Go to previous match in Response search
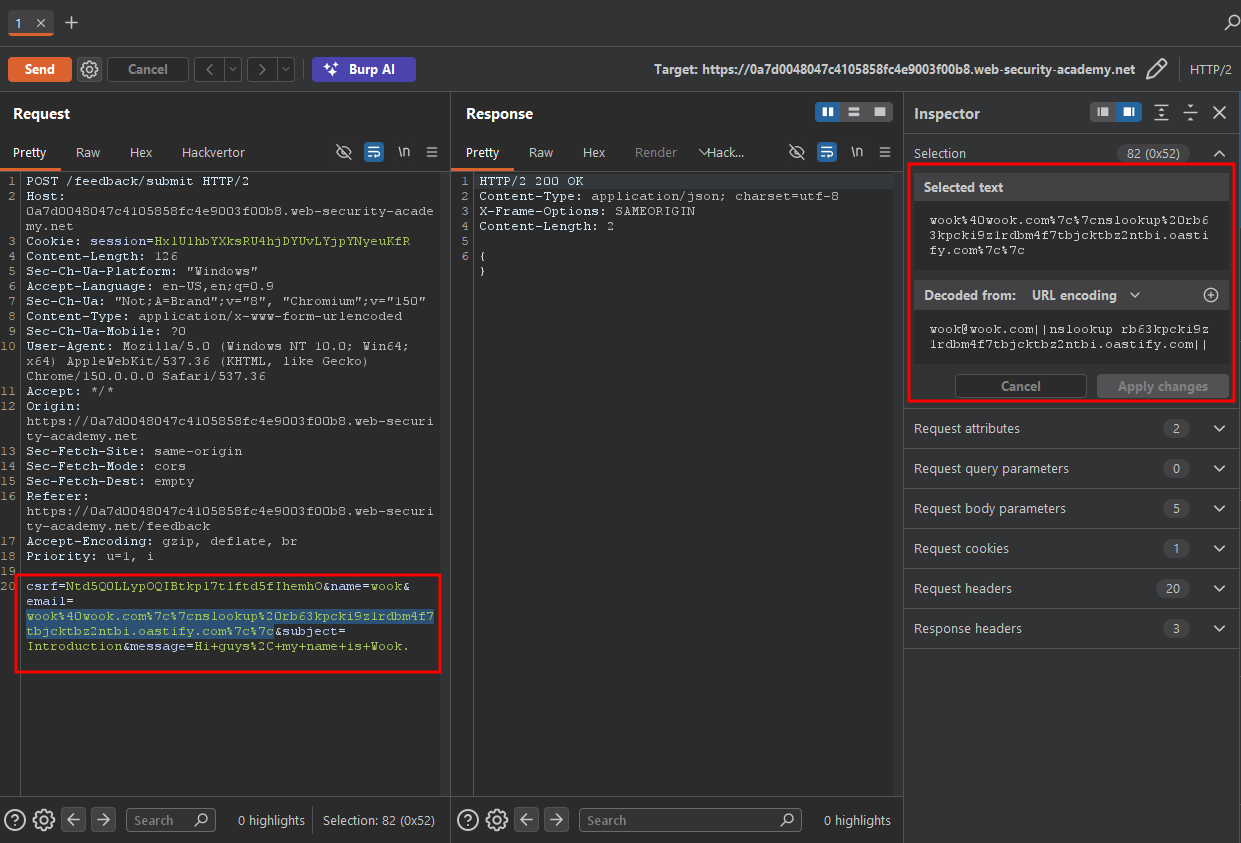 point(527,820)
